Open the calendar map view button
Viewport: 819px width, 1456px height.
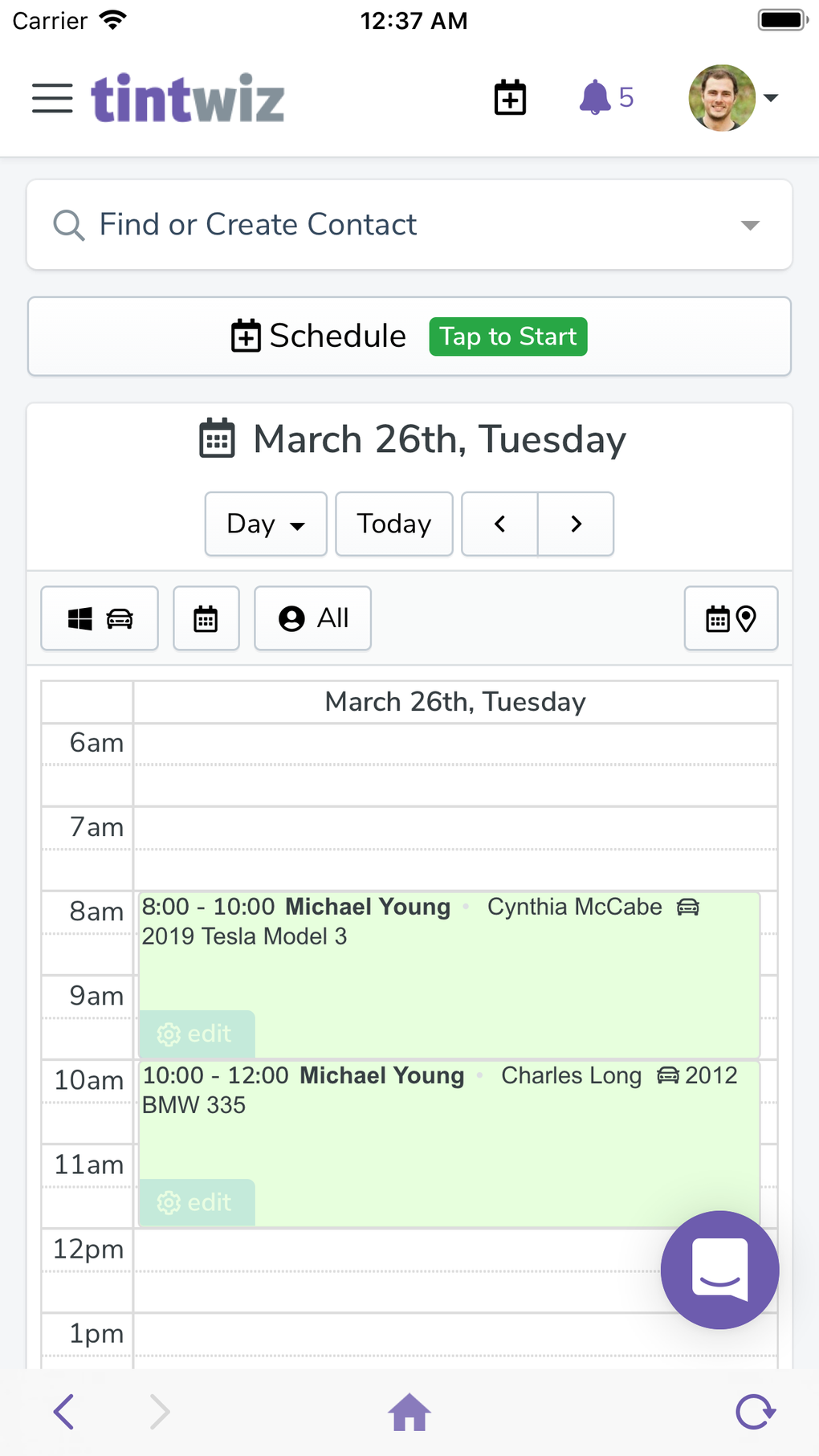(731, 618)
